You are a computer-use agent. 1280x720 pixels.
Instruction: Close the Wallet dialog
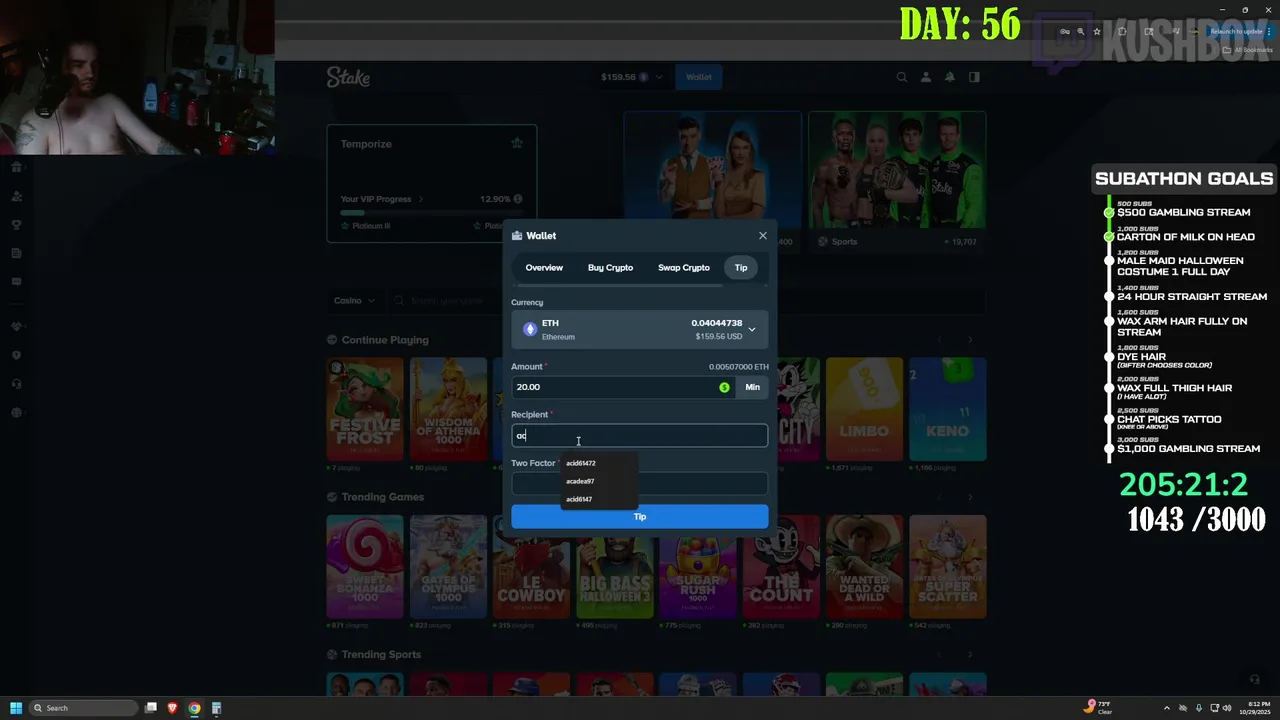pyautogui.click(x=762, y=236)
